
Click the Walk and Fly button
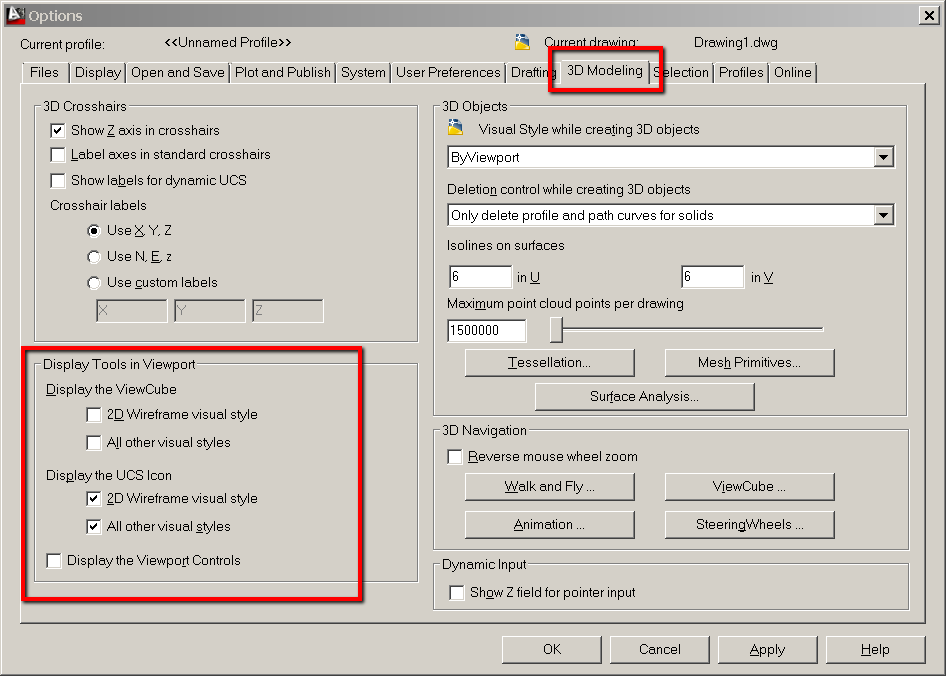point(549,487)
